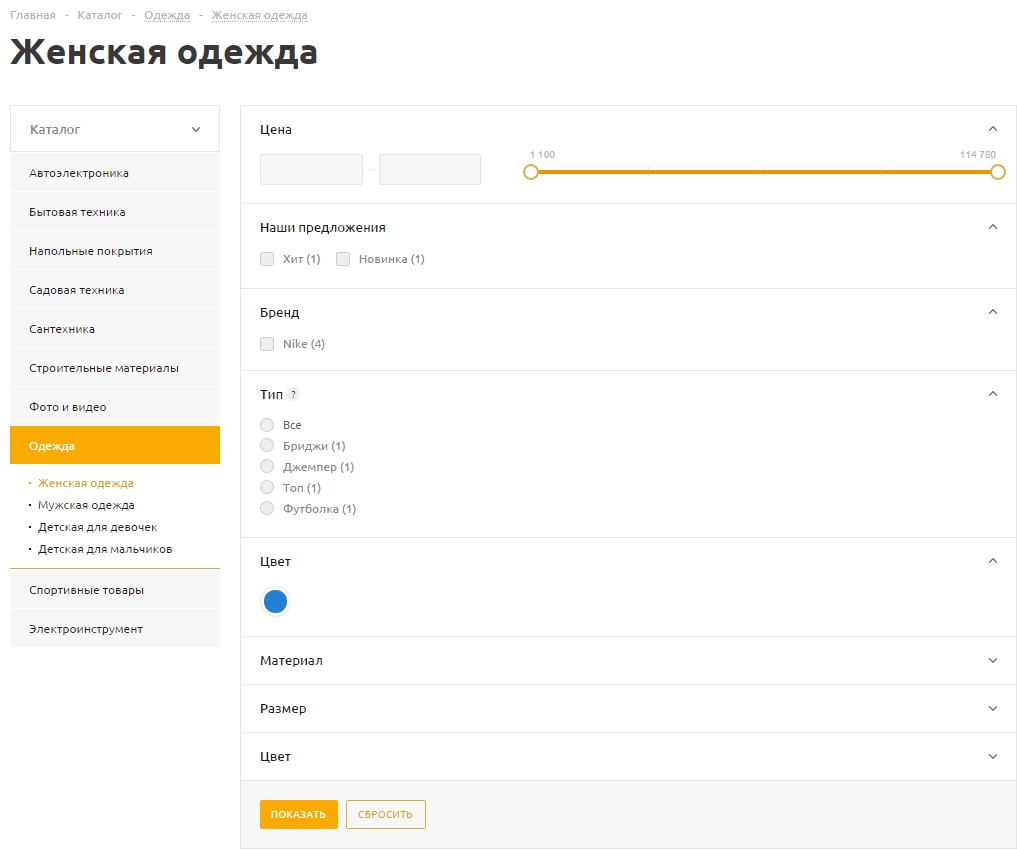Collapse the Бренд filter section

click(992, 312)
